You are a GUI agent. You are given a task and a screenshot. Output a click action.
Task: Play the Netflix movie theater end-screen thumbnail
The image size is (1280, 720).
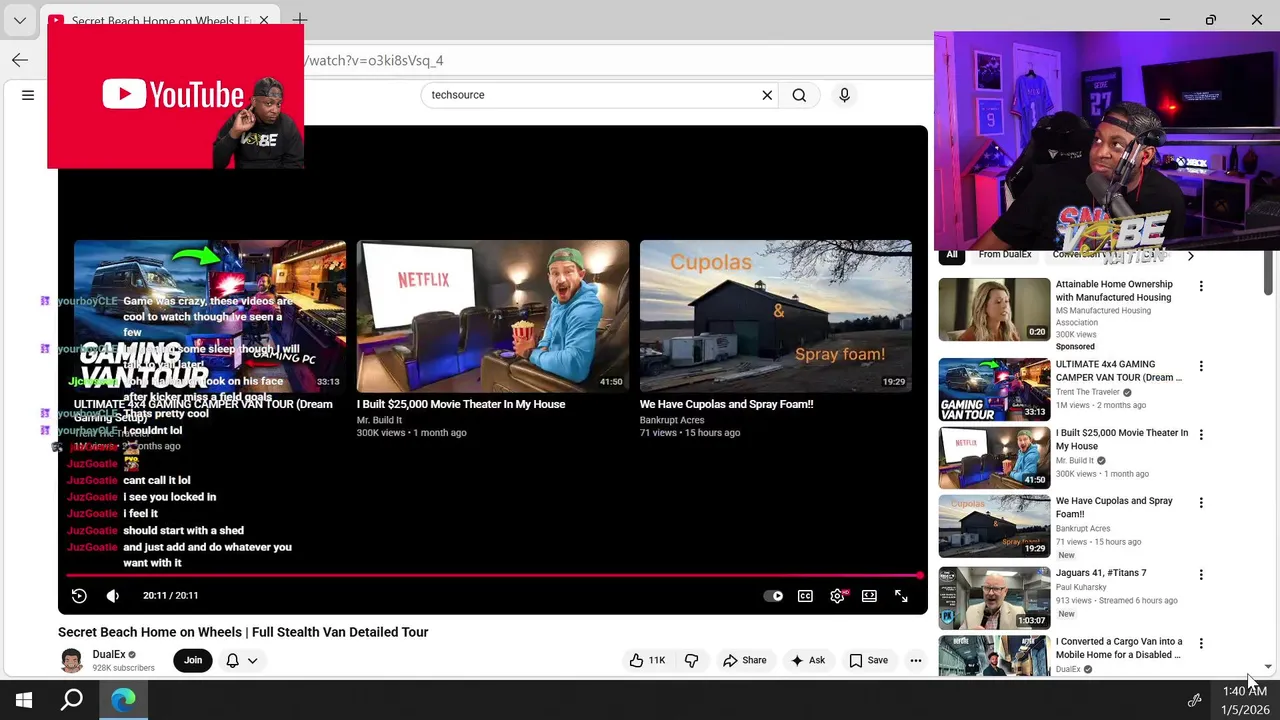point(493,316)
